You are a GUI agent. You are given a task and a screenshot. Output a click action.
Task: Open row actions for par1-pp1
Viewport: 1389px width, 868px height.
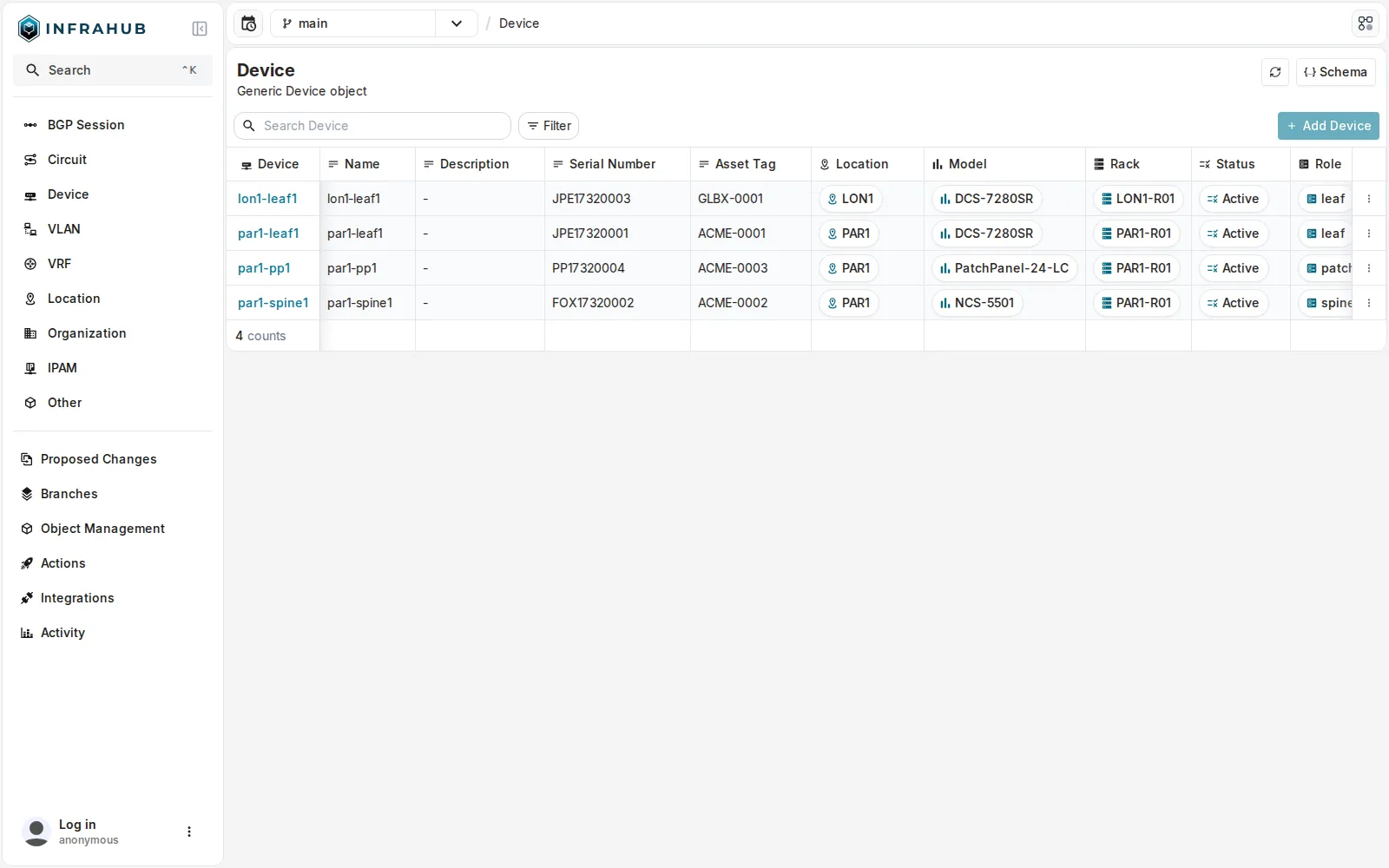1369,268
